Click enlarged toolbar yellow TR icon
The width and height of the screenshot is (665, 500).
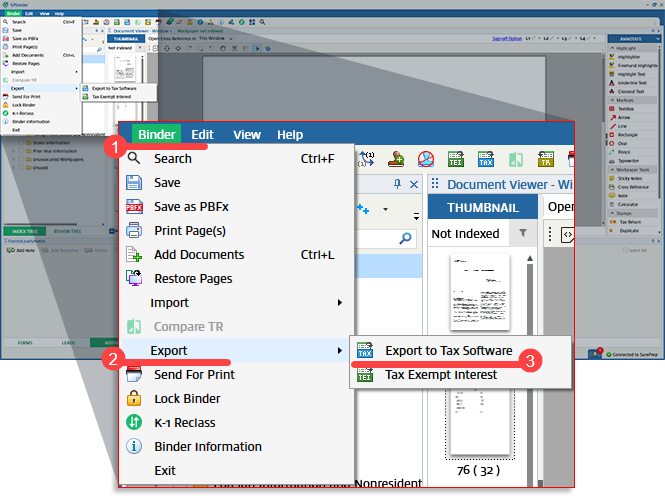click(x=546, y=159)
